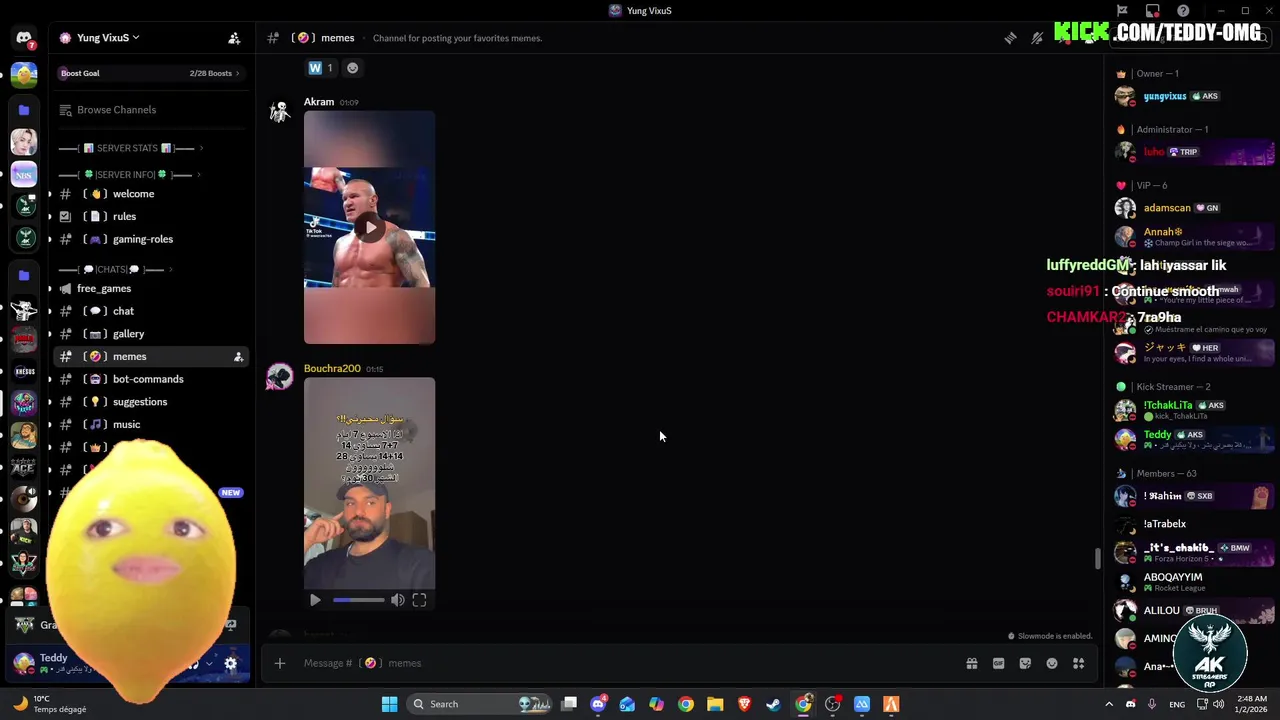Open the GIF picker
Viewport: 1280px width, 720px height.
(x=998, y=663)
